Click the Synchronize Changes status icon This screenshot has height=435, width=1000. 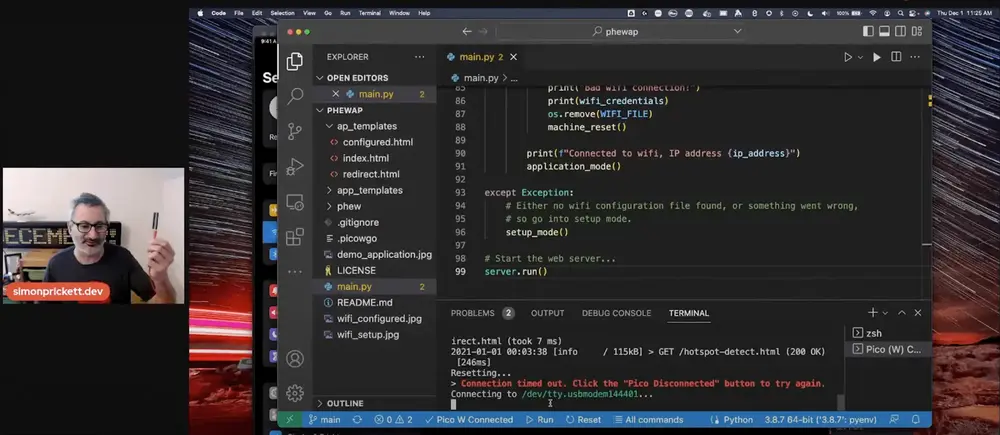point(357,420)
